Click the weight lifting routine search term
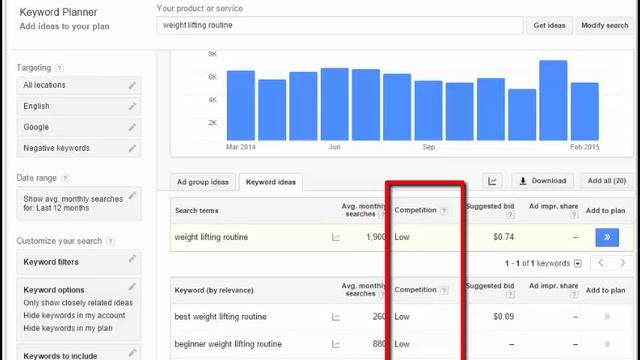The width and height of the screenshot is (640, 360). (x=211, y=237)
